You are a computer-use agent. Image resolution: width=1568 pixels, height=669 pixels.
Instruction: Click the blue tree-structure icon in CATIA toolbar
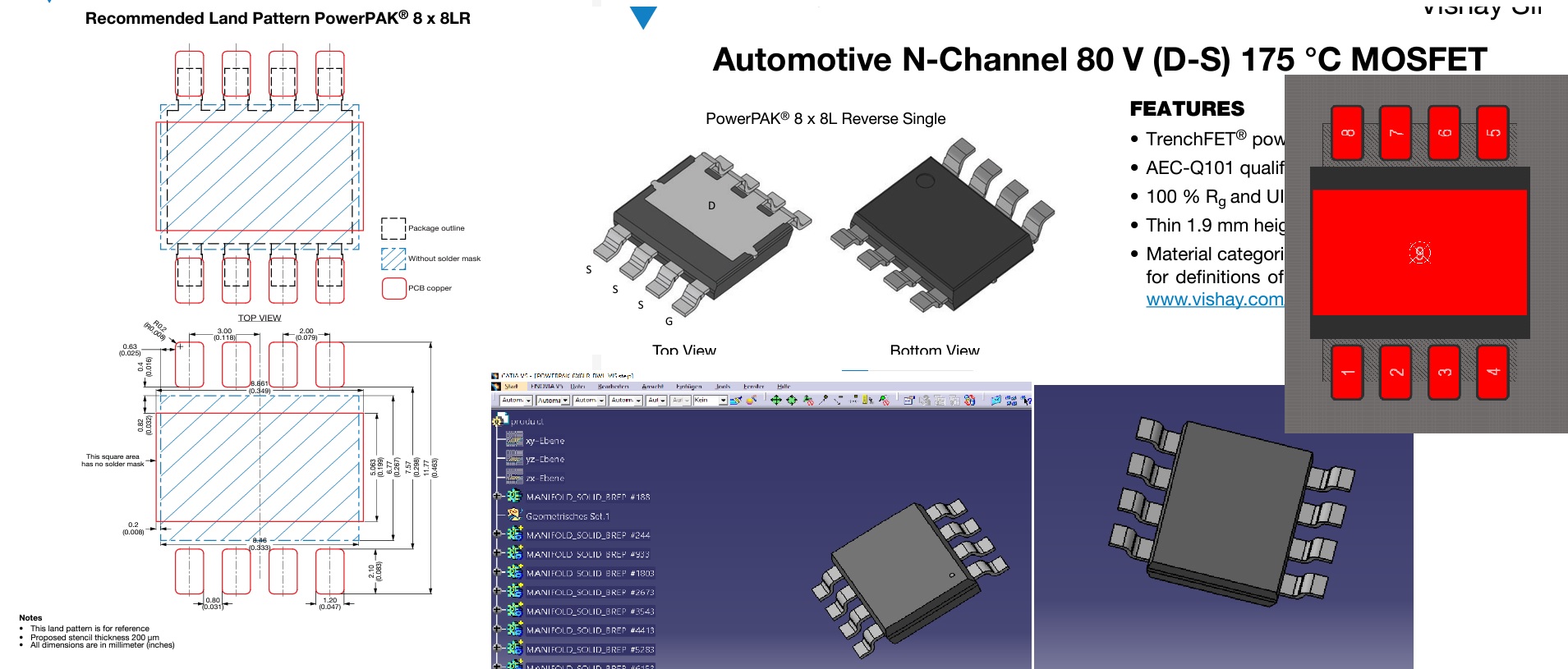click(x=1011, y=400)
